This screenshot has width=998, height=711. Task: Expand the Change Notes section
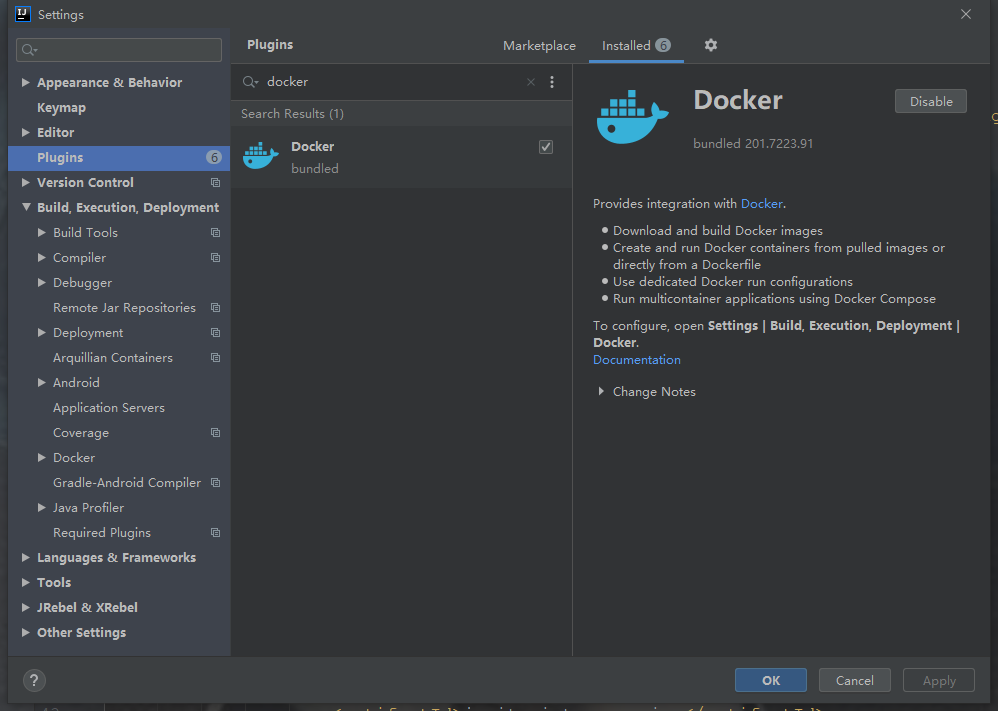coord(601,391)
